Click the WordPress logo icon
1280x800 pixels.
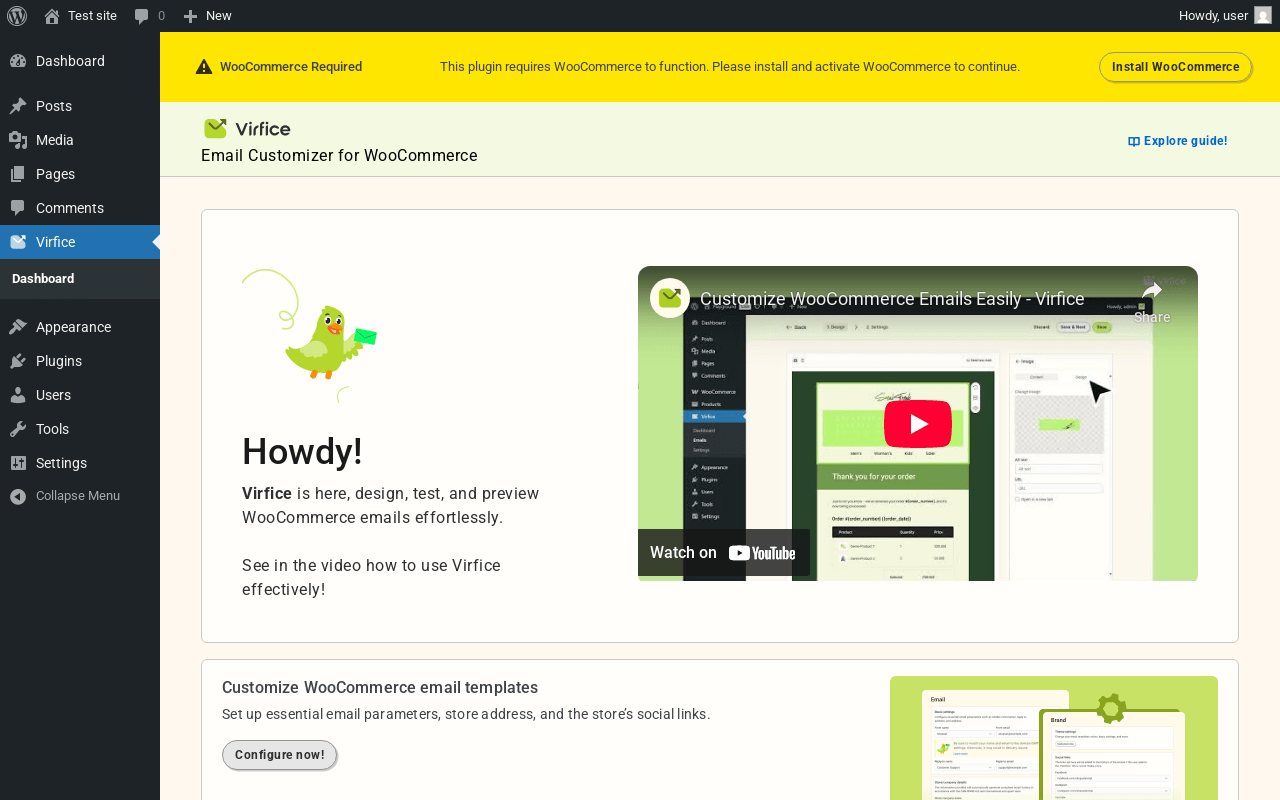click(x=17, y=16)
